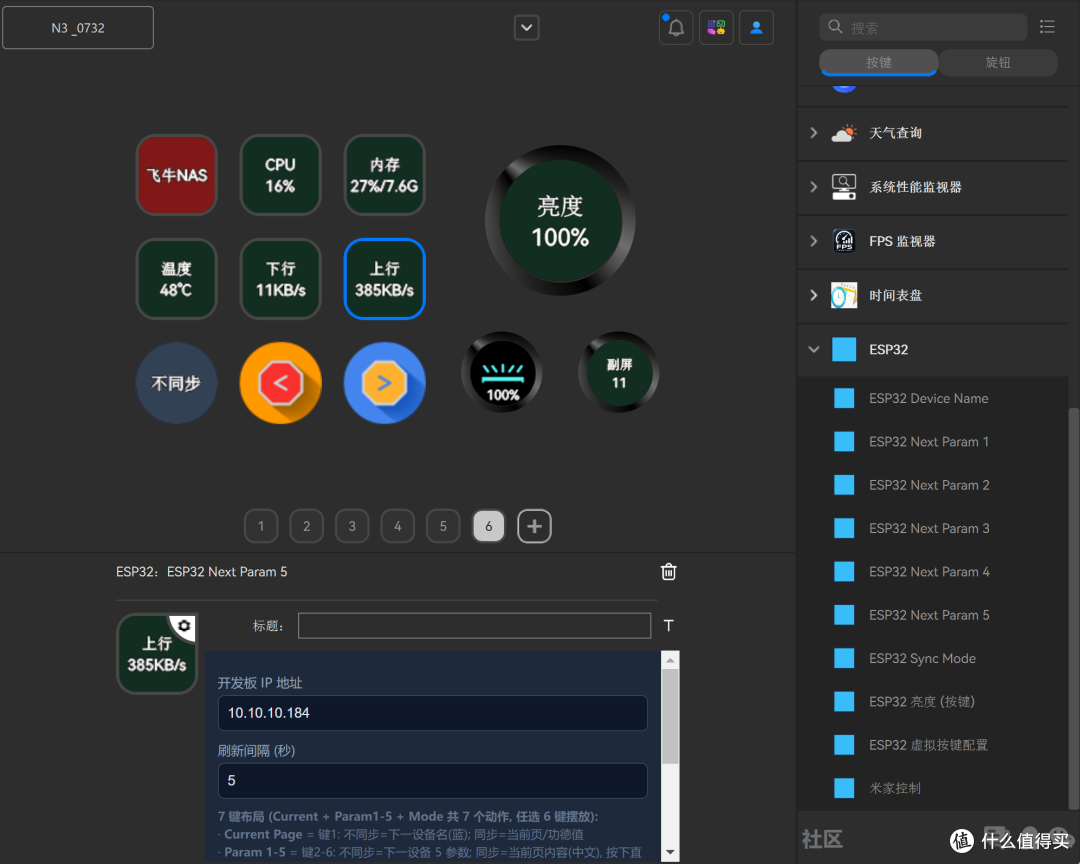This screenshot has height=864, width=1080.
Task: Select the orange previous arrow key
Action: (280, 383)
